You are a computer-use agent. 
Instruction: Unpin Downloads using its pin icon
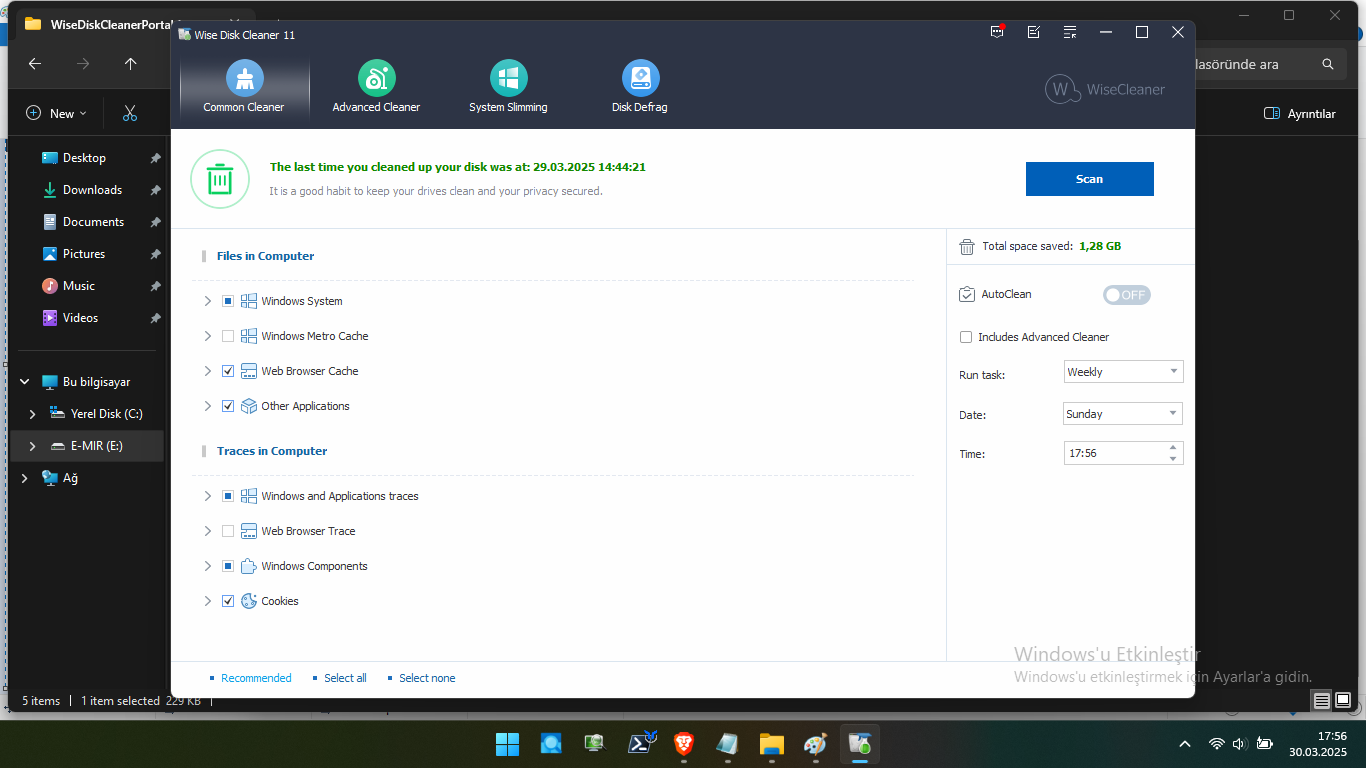[x=155, y=190]
